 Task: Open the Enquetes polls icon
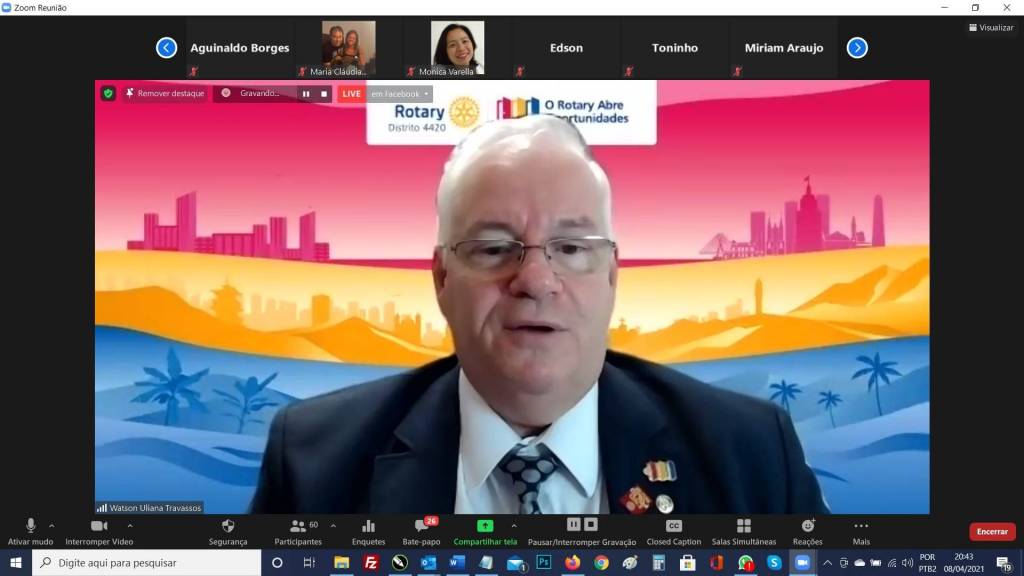point(368,527)
